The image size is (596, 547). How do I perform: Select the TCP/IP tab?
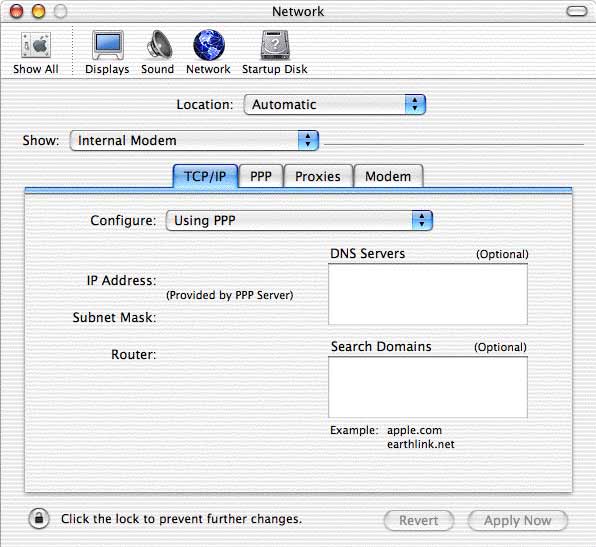click(x=205, y=176)
